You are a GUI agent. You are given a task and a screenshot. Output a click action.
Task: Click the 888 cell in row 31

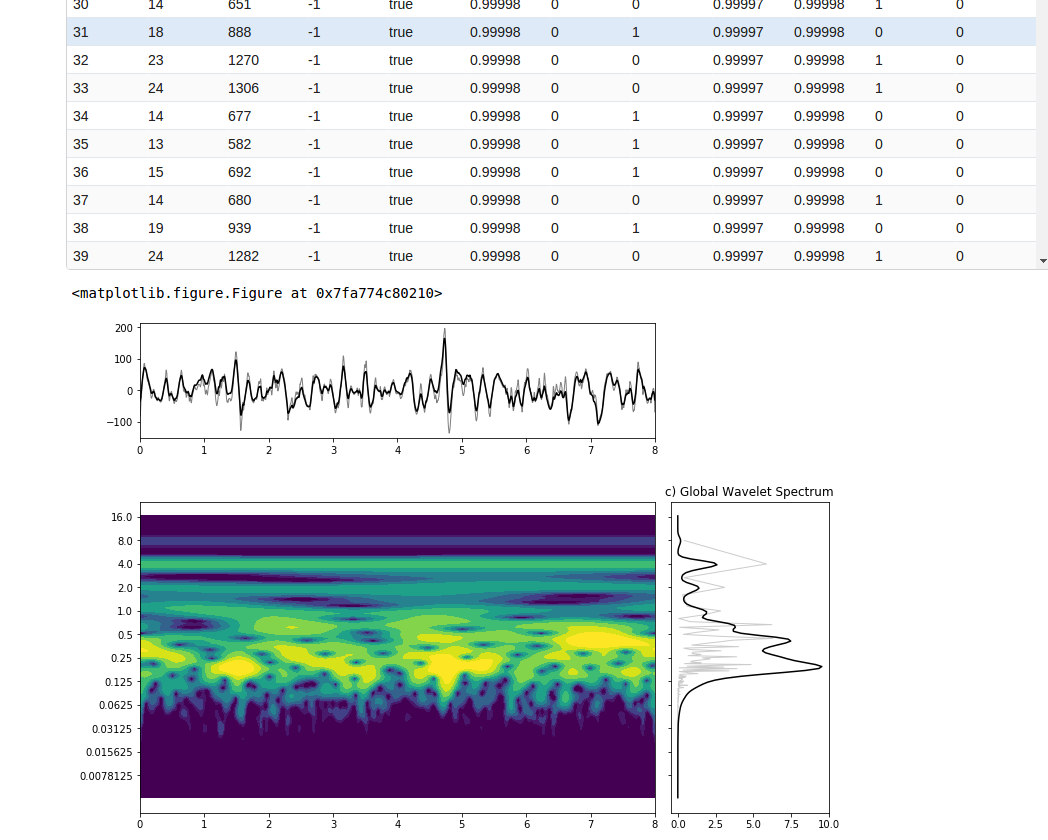pyautogui.click(x=240, y=32)
